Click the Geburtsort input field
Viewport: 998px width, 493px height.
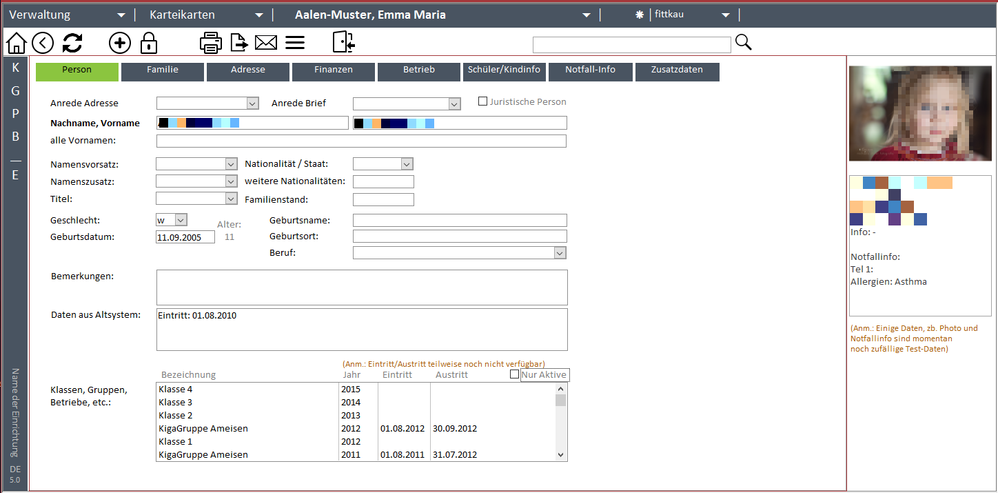coord(460,237)
